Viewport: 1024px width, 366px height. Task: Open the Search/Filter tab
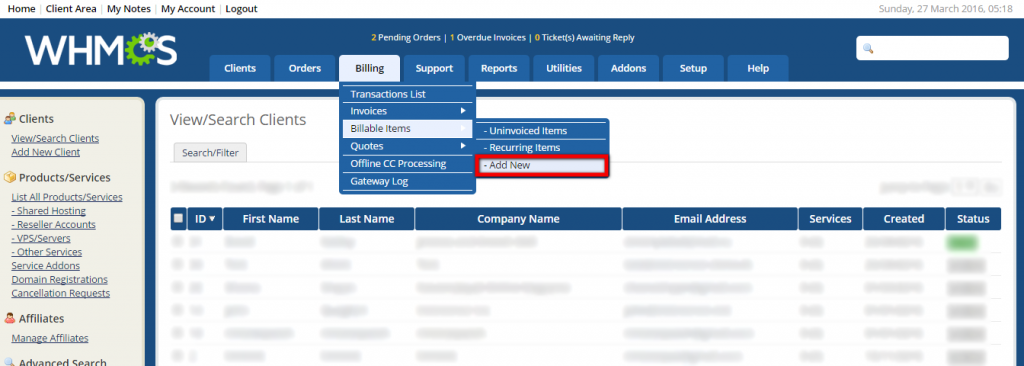click(x=210, y=153)
